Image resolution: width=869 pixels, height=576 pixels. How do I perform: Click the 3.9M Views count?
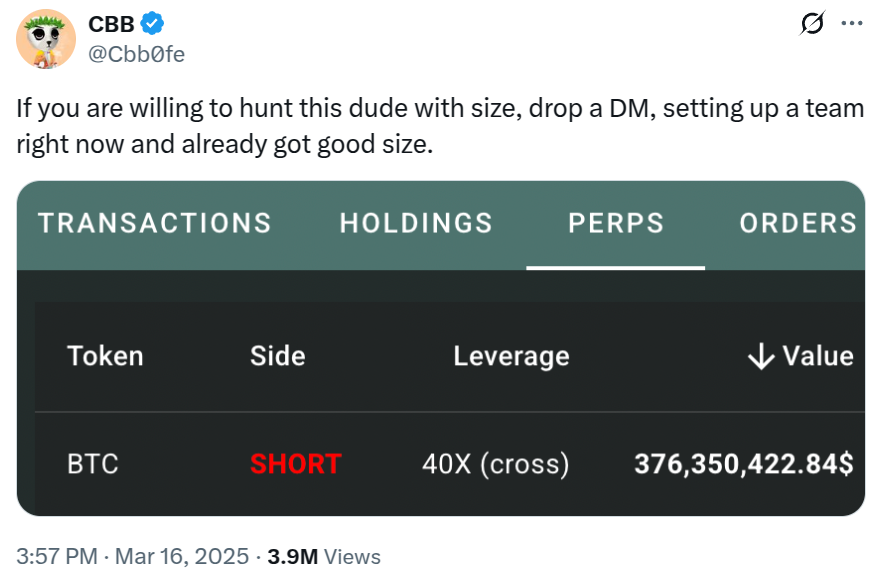click(324, 556)
